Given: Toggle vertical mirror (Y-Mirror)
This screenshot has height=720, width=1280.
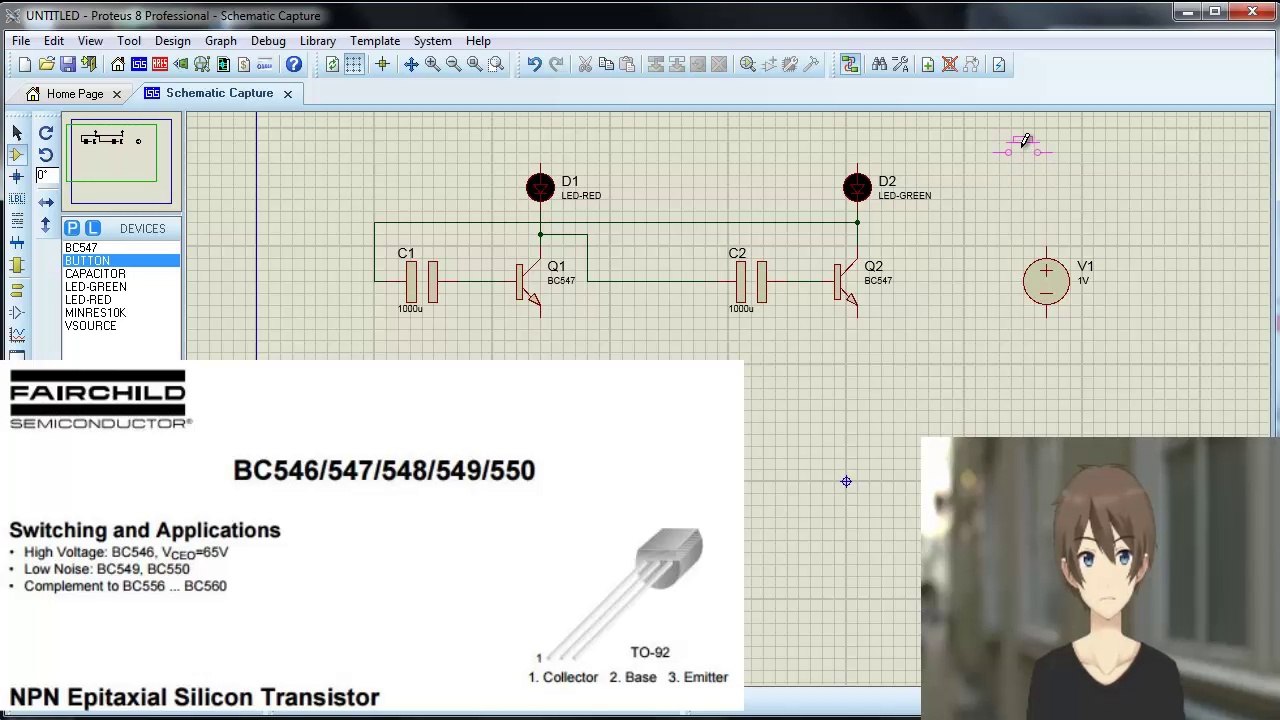Looking at the screenshot, I should click(46, 226).
